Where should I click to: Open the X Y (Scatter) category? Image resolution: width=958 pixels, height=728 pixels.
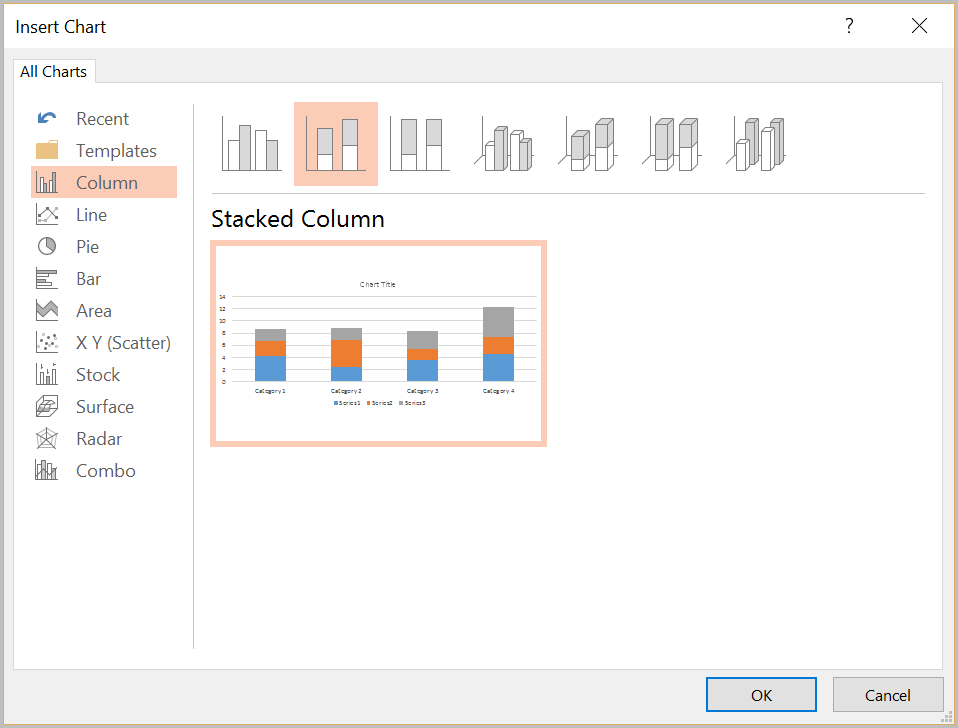(122, 343)
